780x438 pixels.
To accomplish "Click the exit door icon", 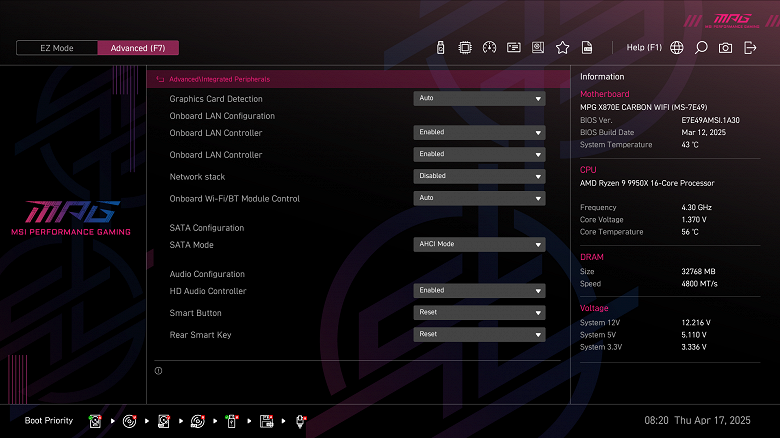I will [750, 48].
